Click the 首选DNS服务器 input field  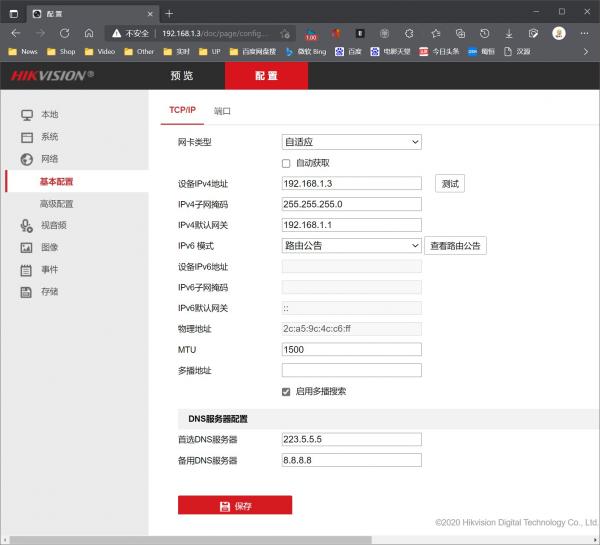352,439
